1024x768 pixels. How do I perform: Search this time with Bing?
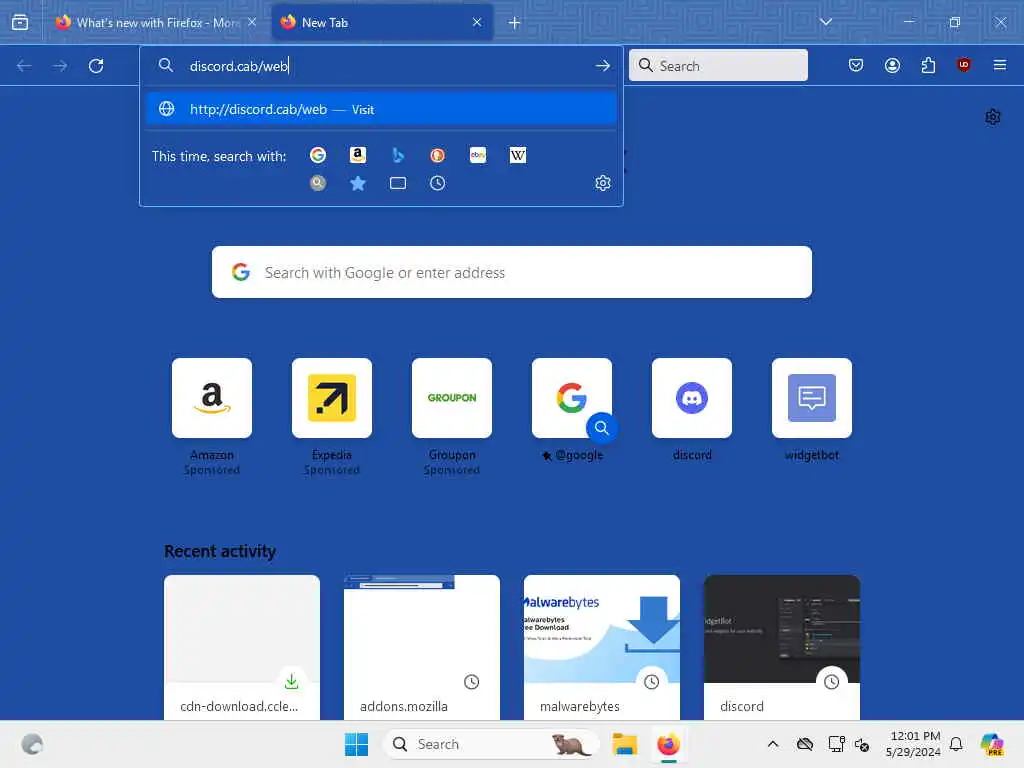pyautogui.click(x=398, y=155)
